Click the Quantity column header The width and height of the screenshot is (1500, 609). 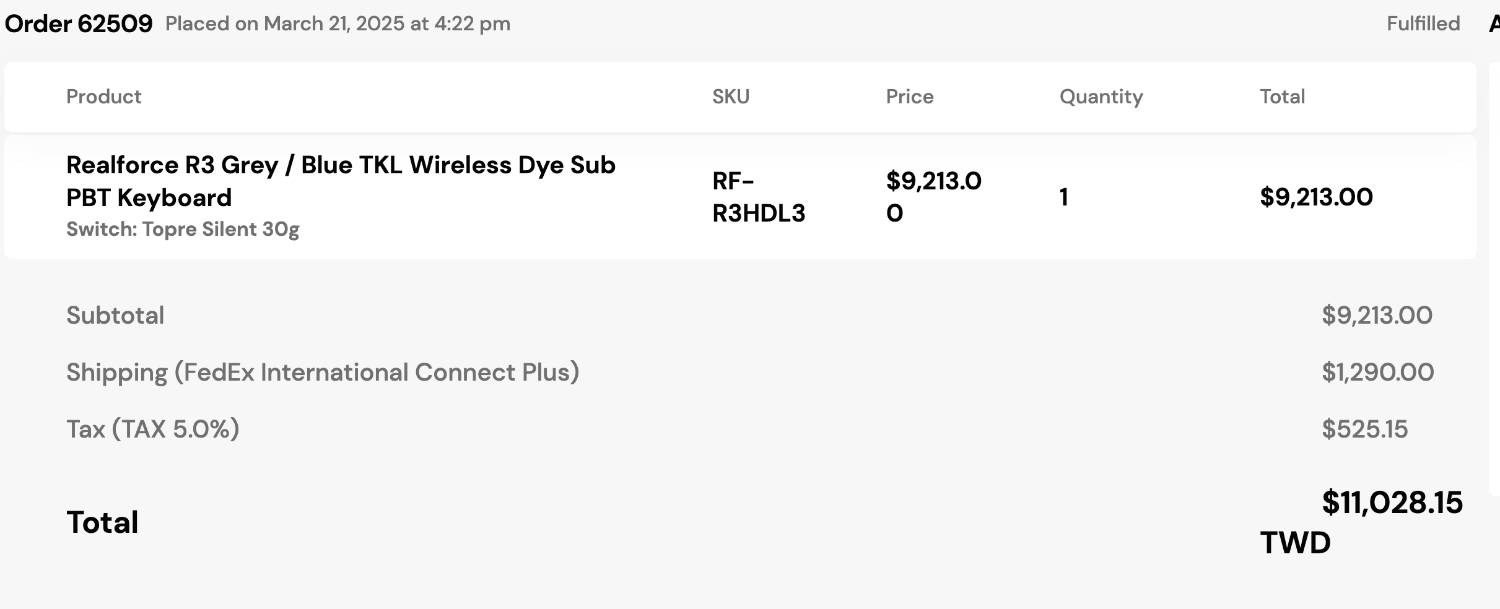click(1101, 97)
